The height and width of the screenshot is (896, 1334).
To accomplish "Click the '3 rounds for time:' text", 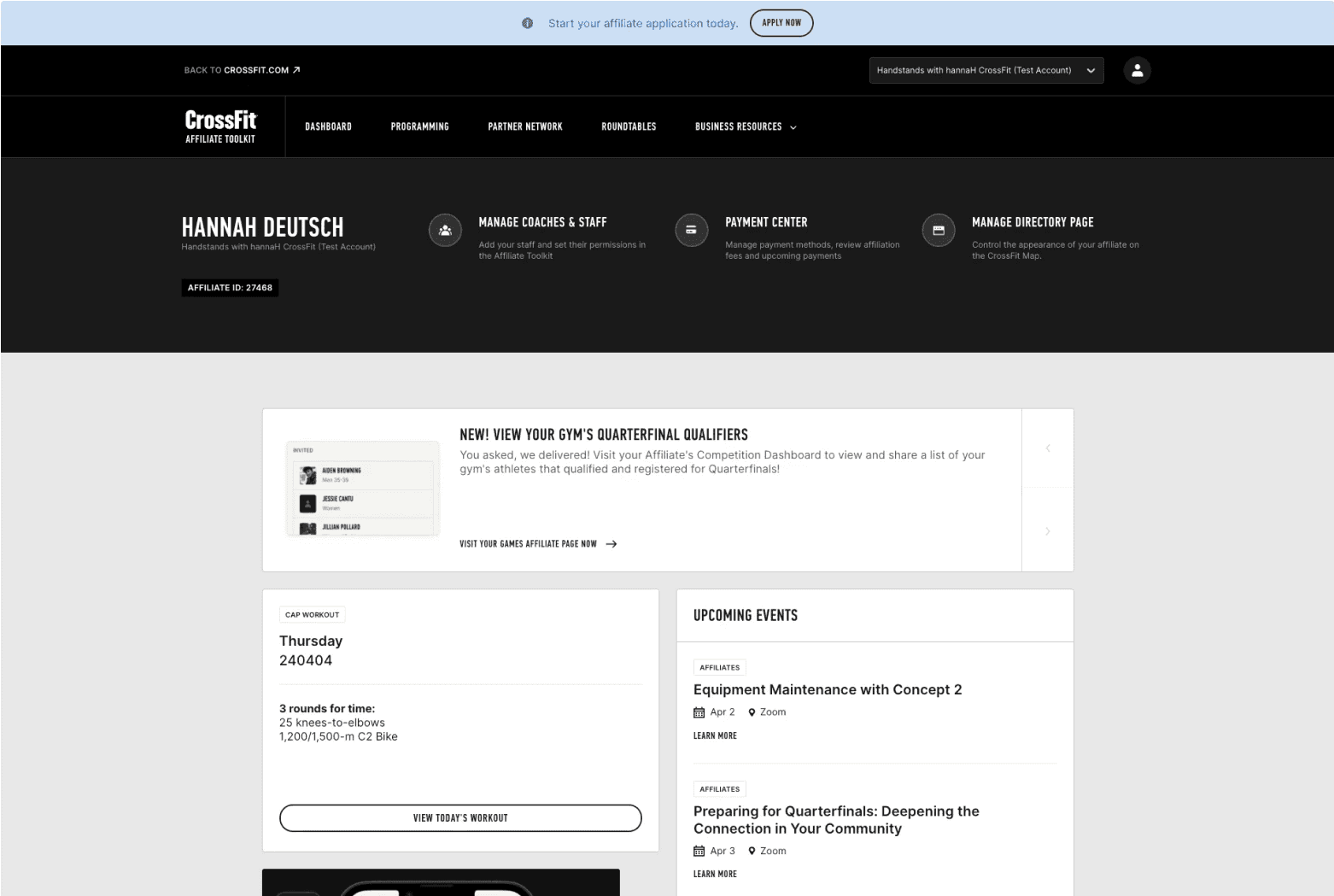I will (x=327, y=709).
